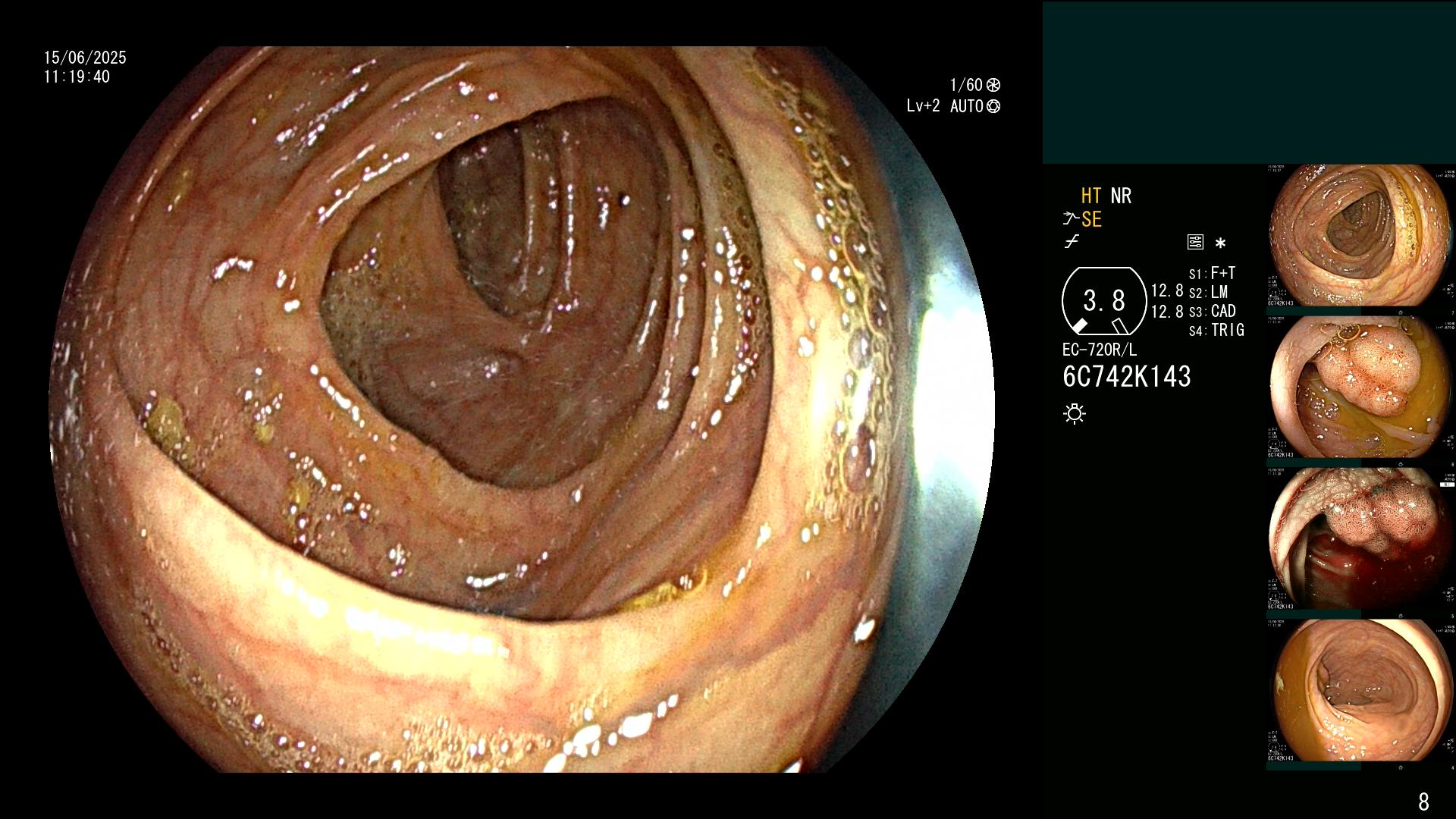Click the lower 12.8 diameter value
Screen dimensions: 1456x819
click(x=1167, y=311)
